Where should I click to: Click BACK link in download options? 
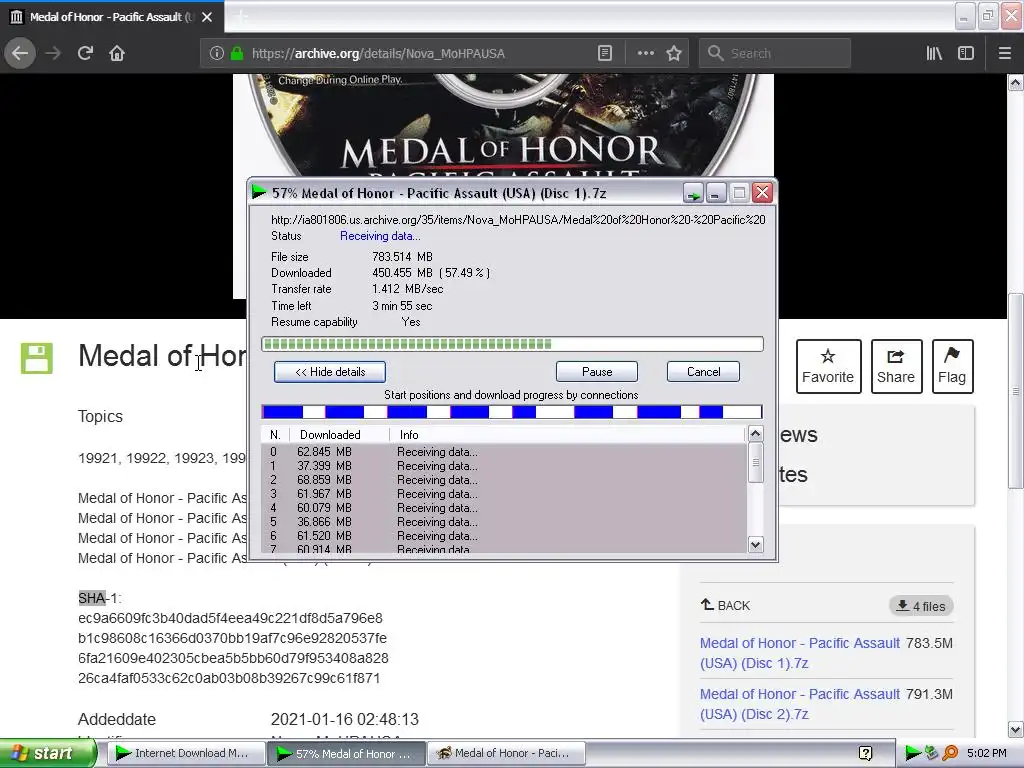click(726, 605)
